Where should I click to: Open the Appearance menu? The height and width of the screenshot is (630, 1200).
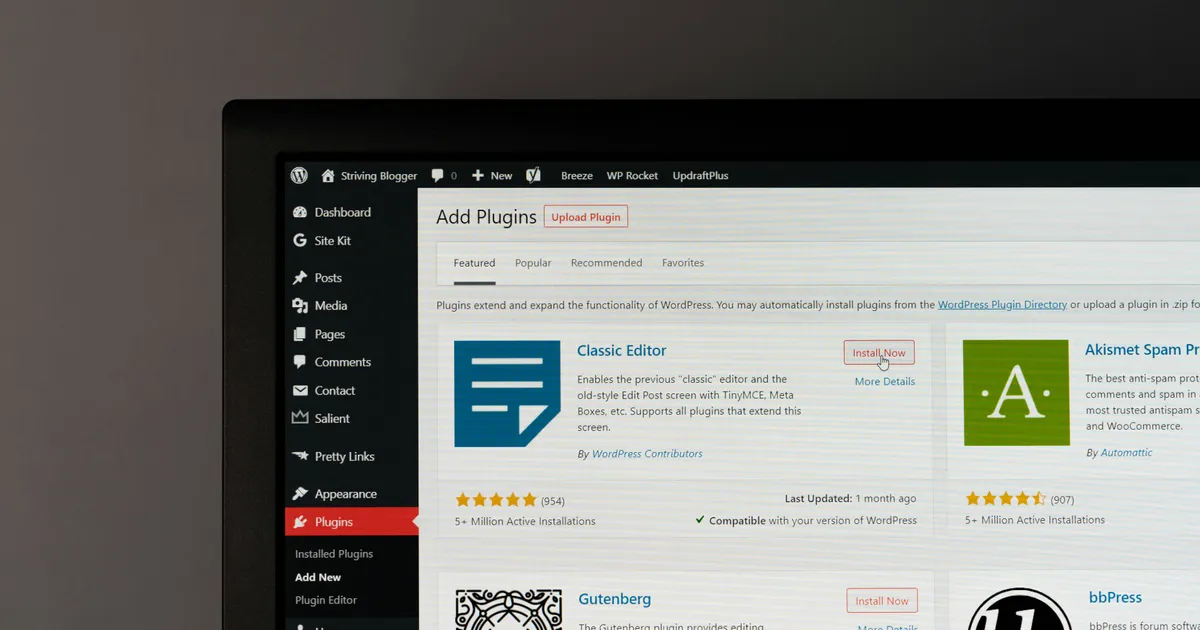point(345,494)
